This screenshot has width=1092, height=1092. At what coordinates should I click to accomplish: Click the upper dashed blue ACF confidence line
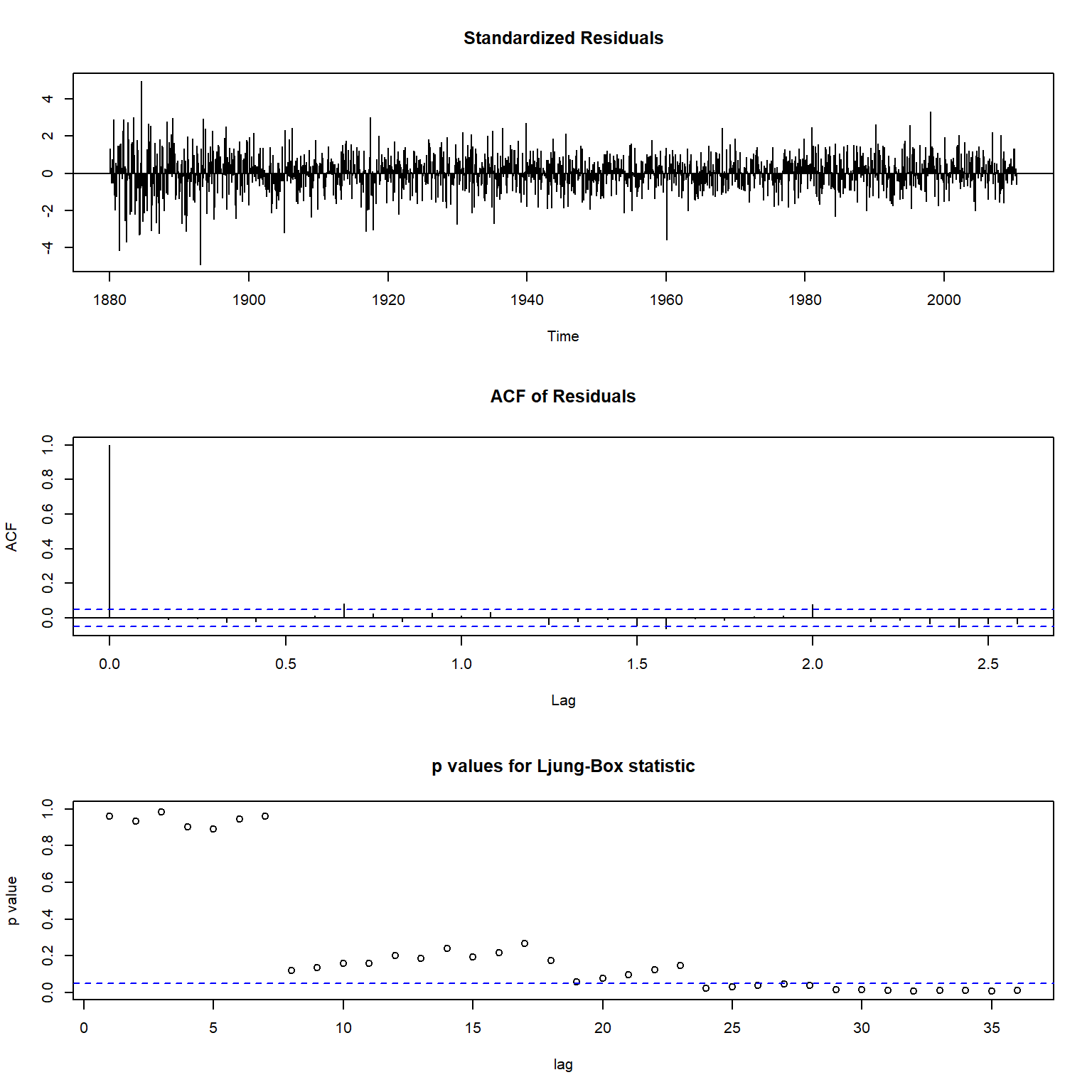[x=563, y=609]
